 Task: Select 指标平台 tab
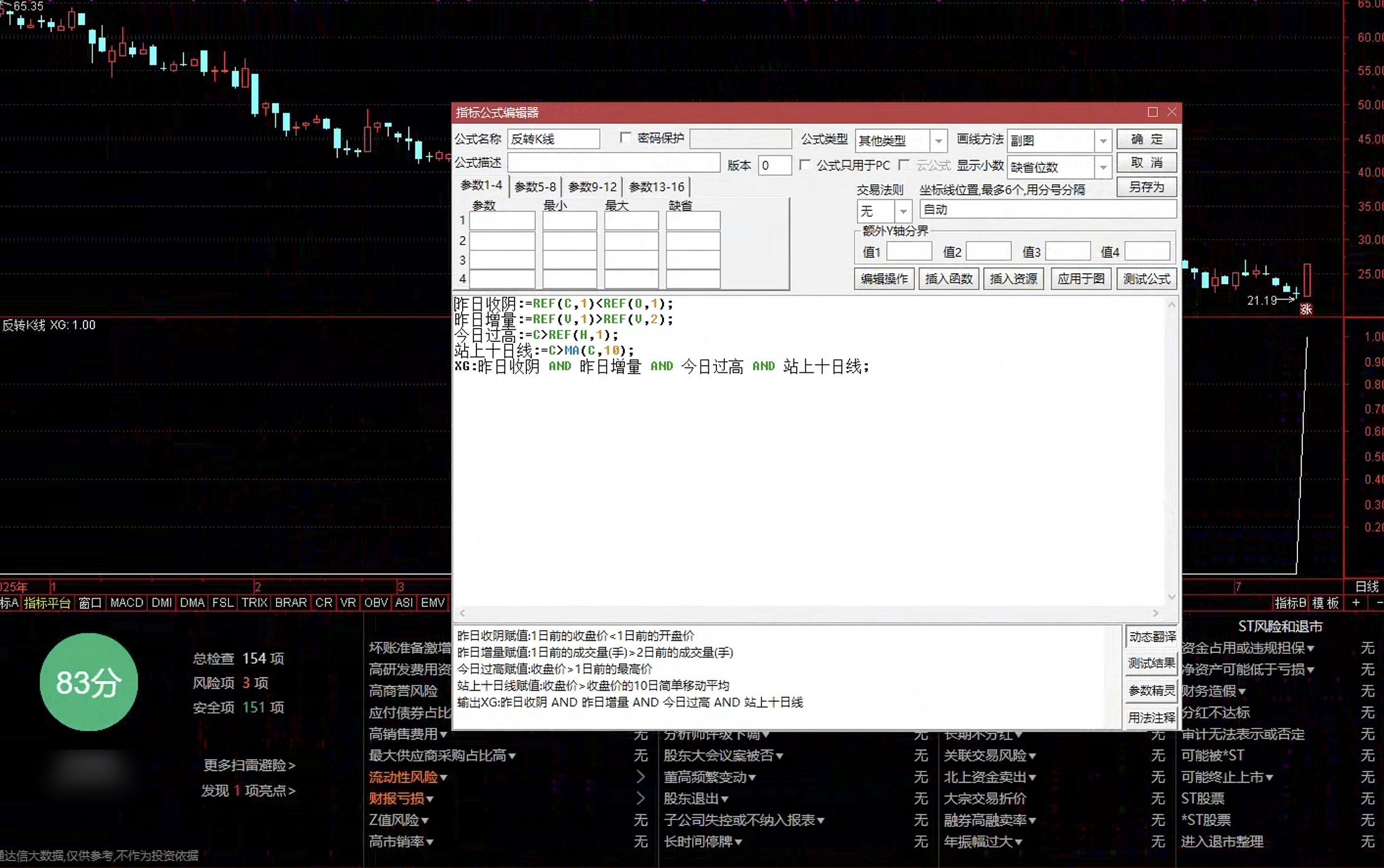coord(47,603)
